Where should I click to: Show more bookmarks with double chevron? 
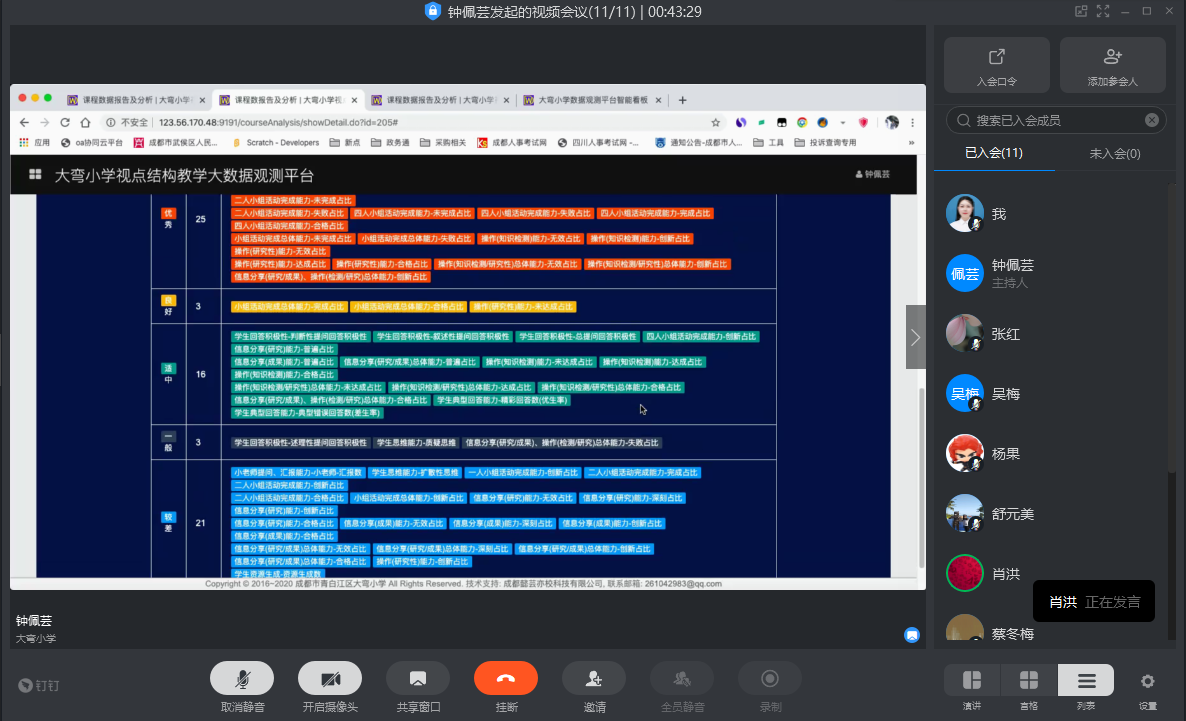(911, 142)
